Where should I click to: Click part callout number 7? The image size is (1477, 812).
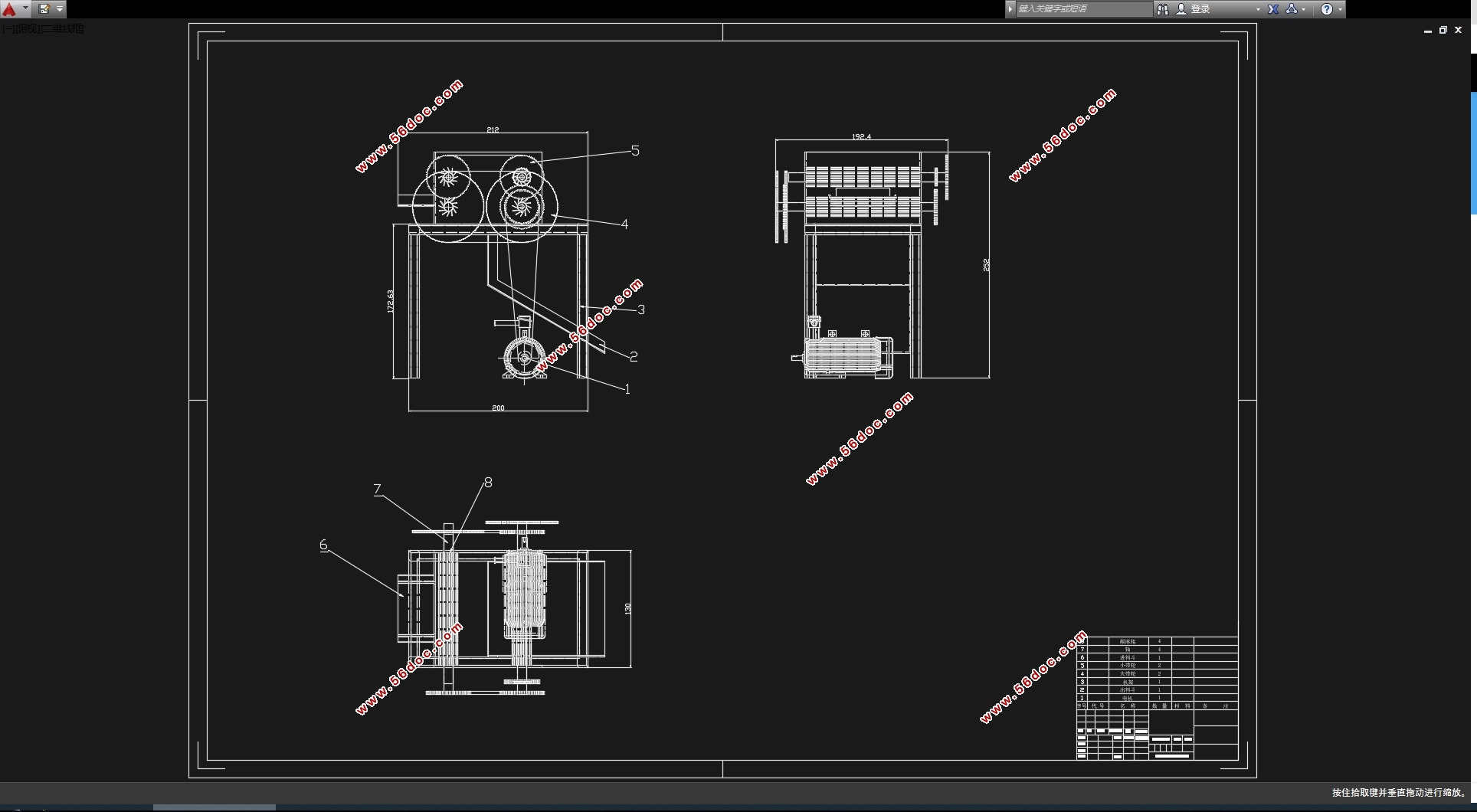click(377, 489)
